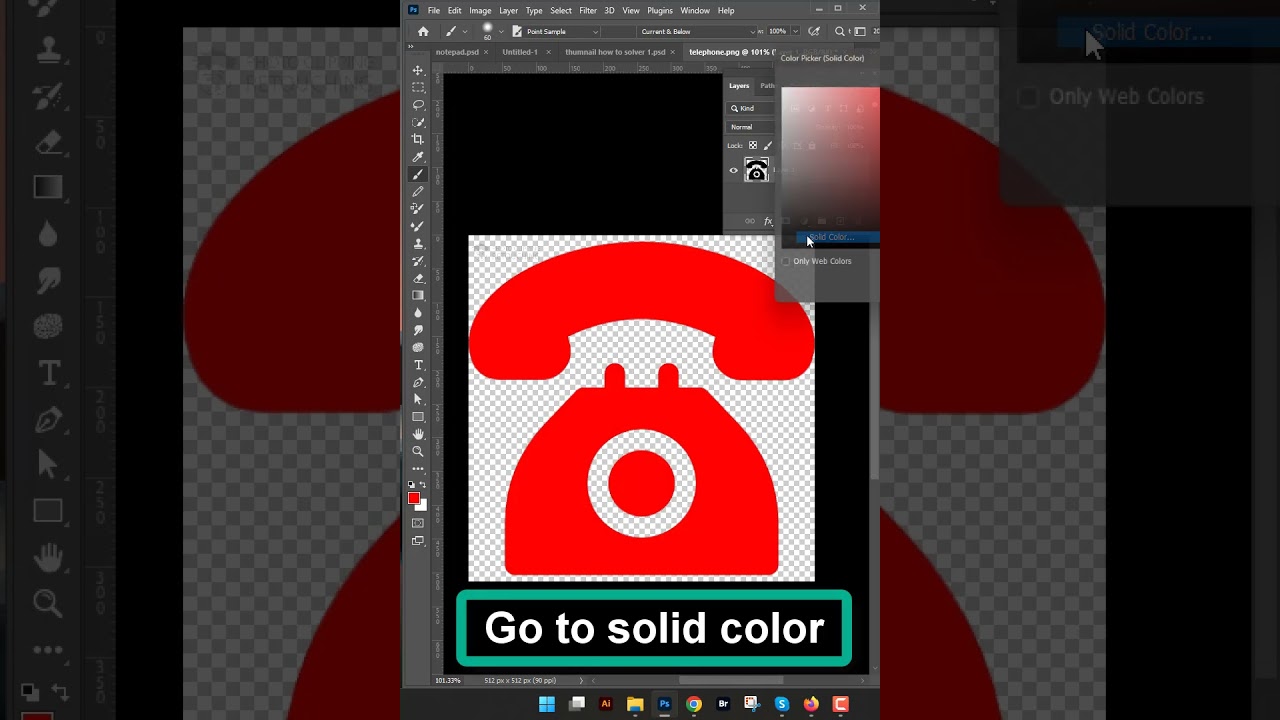Open Adobe Illustrator from the taskbar
Screen dimensions: 1280x720
point(605,704)
